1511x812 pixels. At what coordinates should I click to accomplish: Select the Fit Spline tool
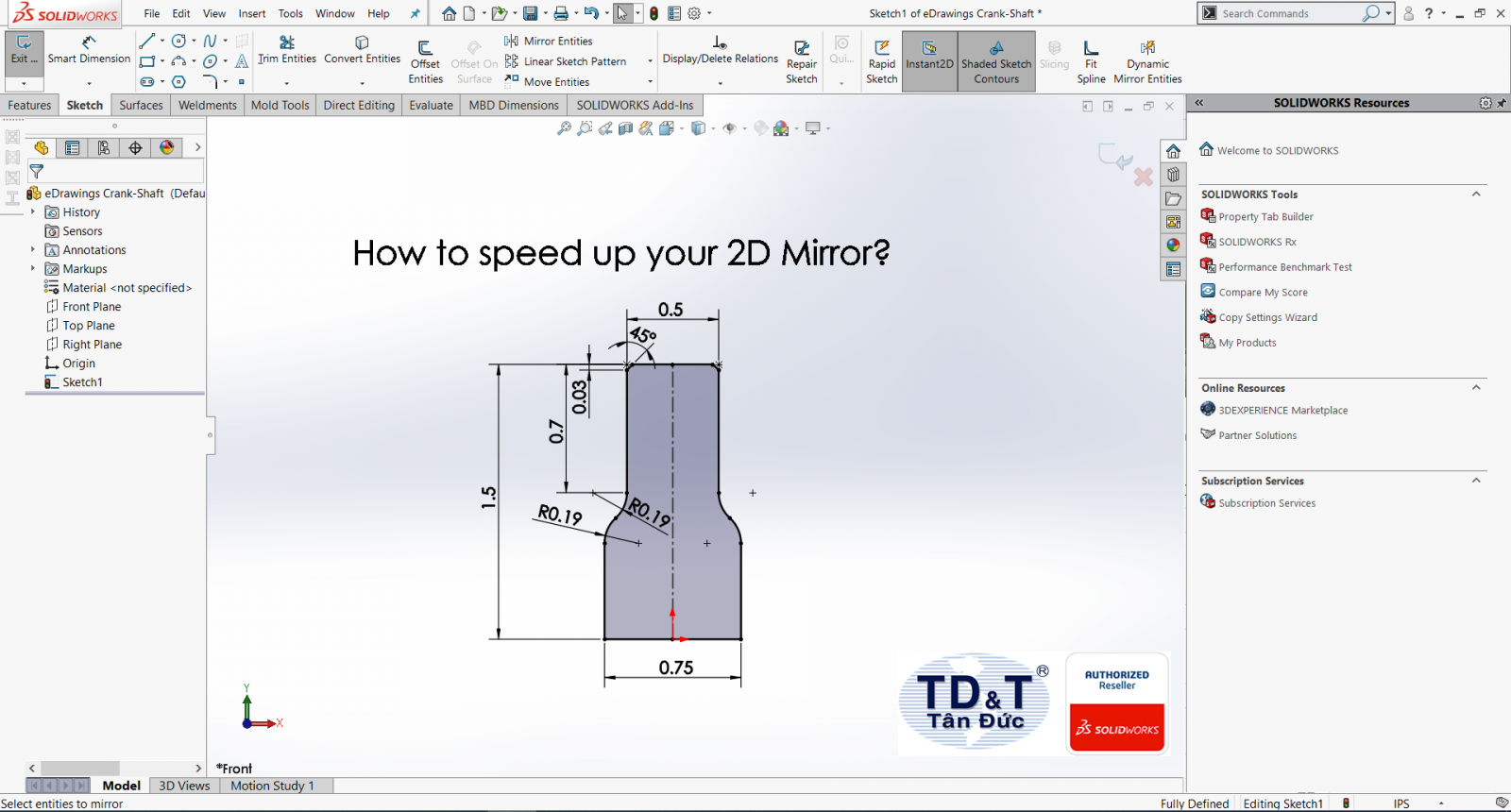[1091, 62]
